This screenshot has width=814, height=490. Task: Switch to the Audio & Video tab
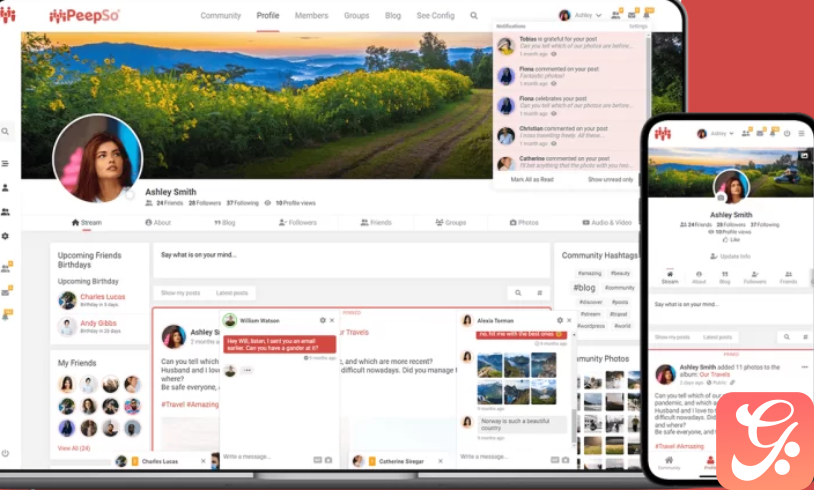pos(607,222)
